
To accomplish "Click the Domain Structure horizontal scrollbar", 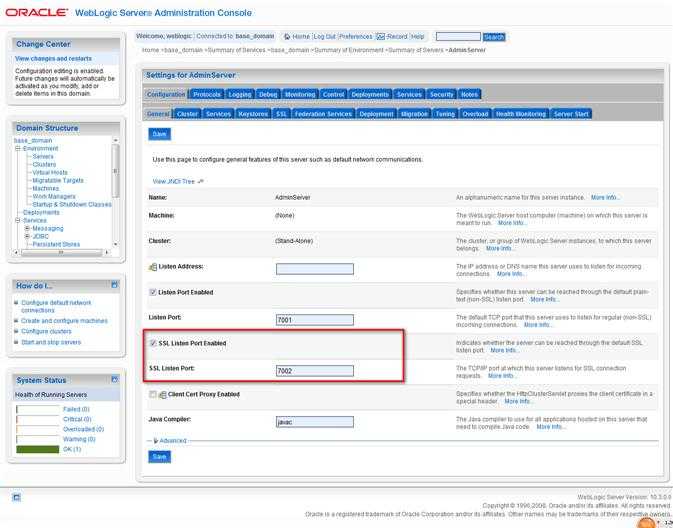I will point(61,252).
